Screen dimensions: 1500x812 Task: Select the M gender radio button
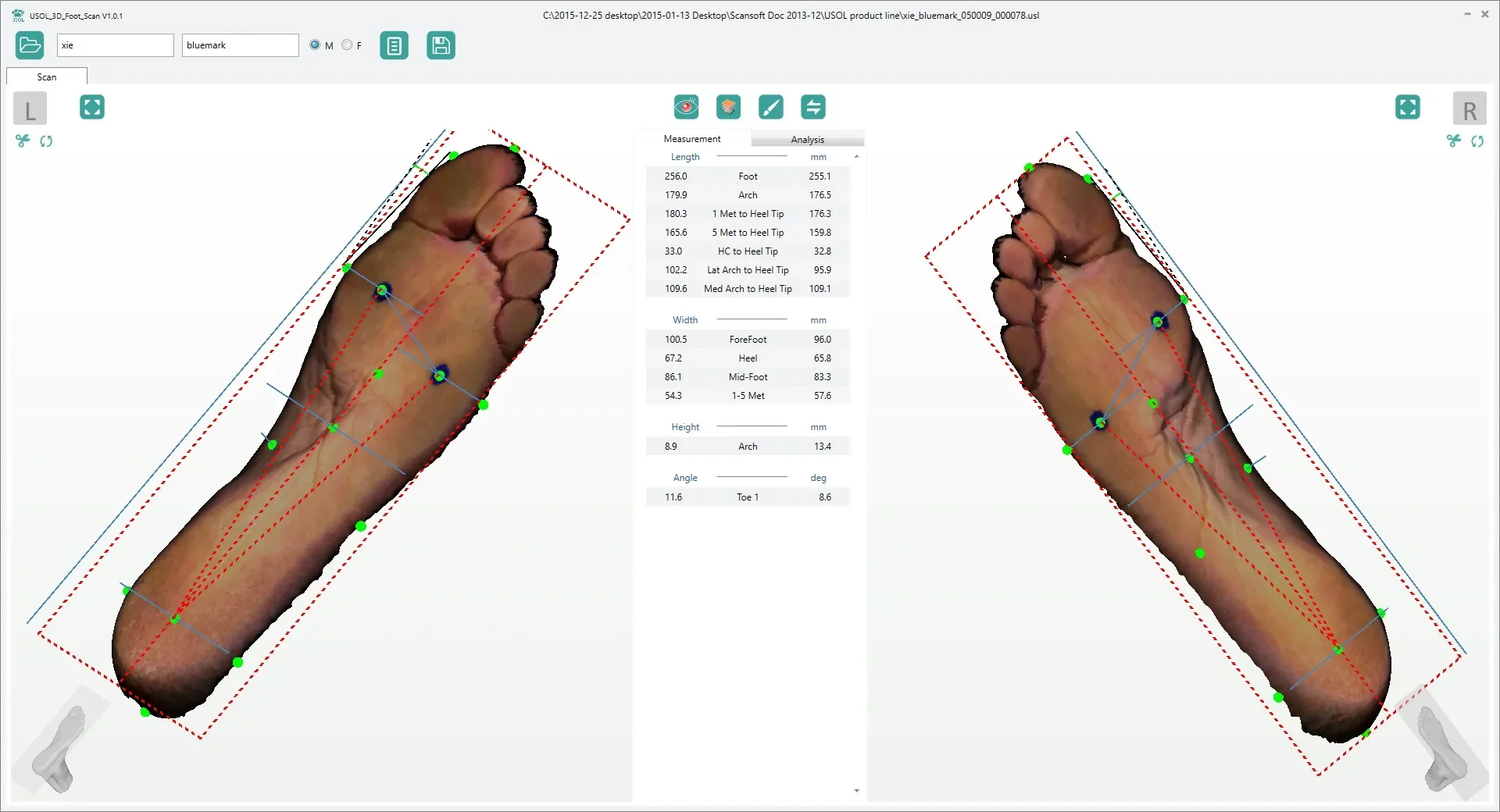(x=315, y=45)
